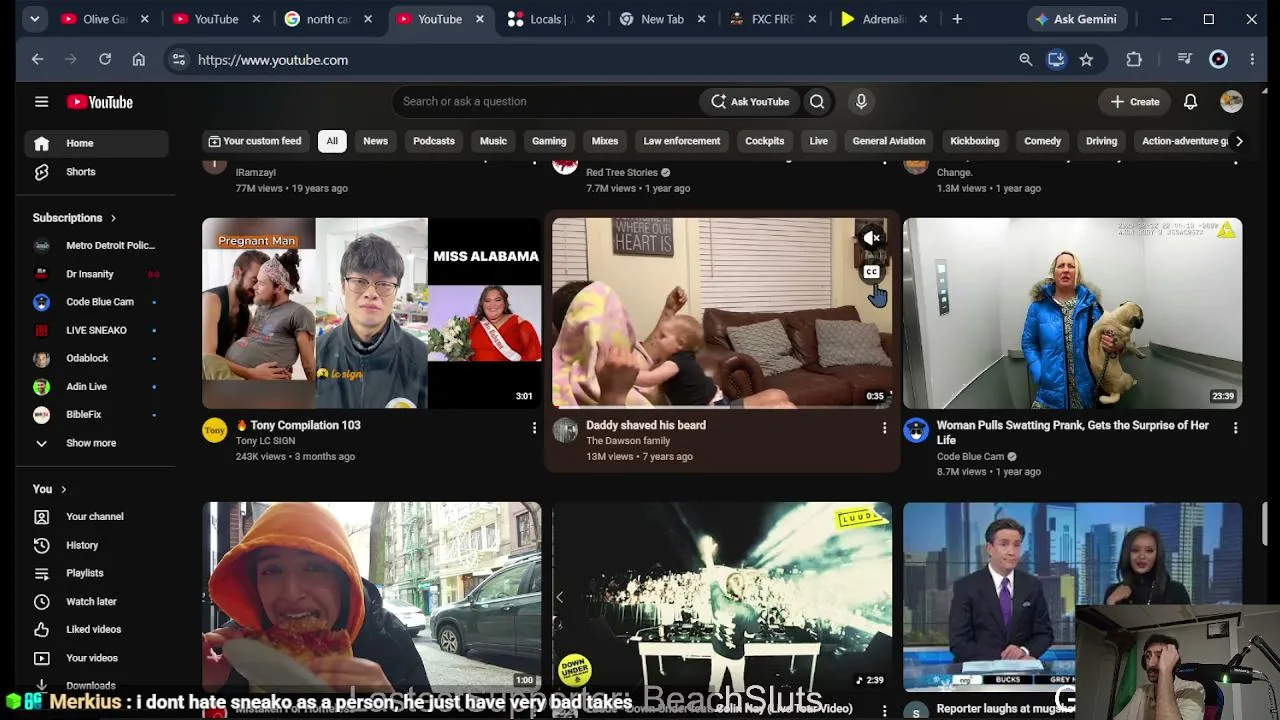Image resolution: width=1280 pixels, height=720 pixels.
Task: Select the Mixes filter chip
Action: coord(605,141)
